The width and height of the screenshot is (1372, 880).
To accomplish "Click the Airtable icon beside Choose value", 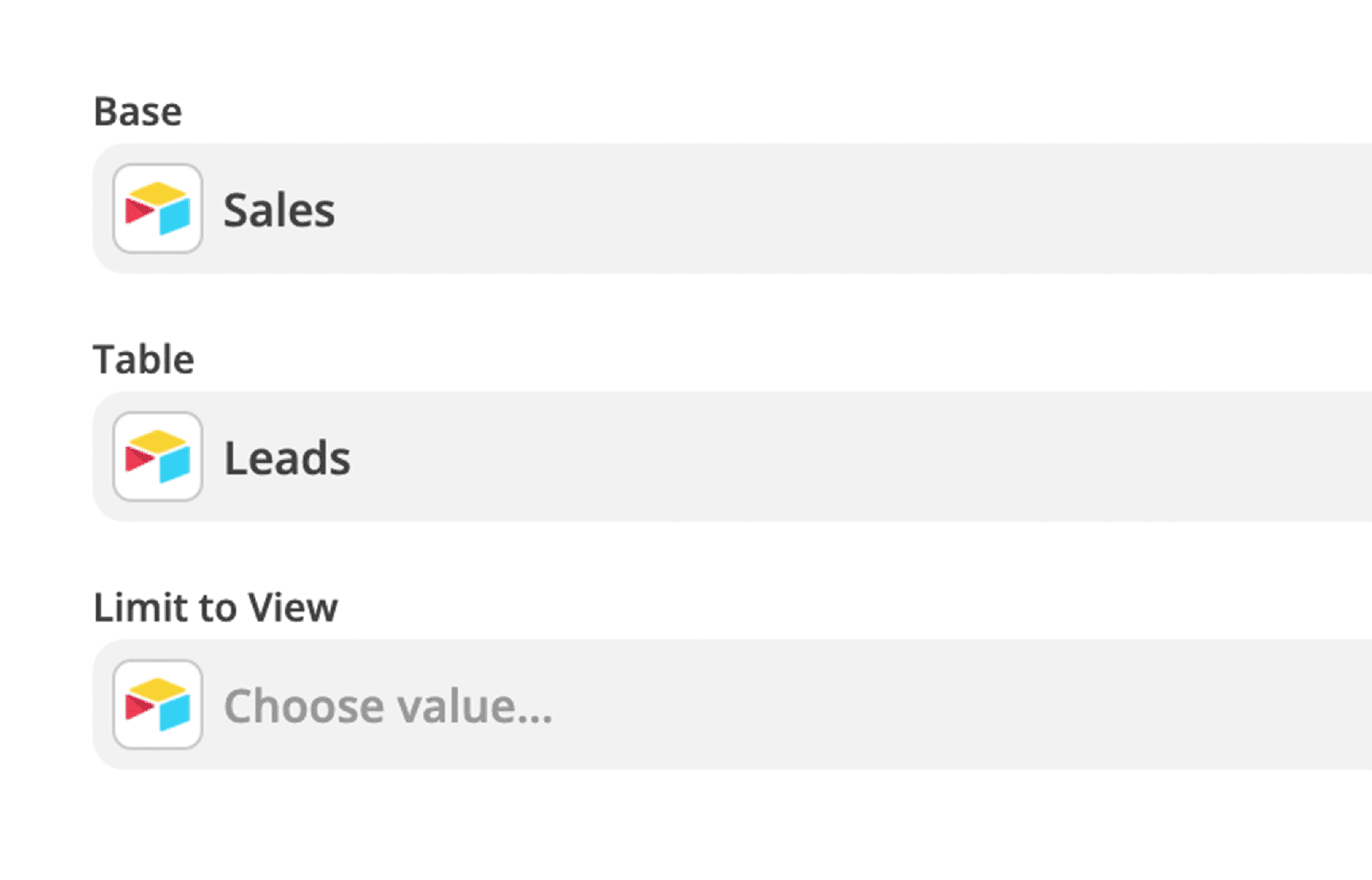I will [158, 705].
